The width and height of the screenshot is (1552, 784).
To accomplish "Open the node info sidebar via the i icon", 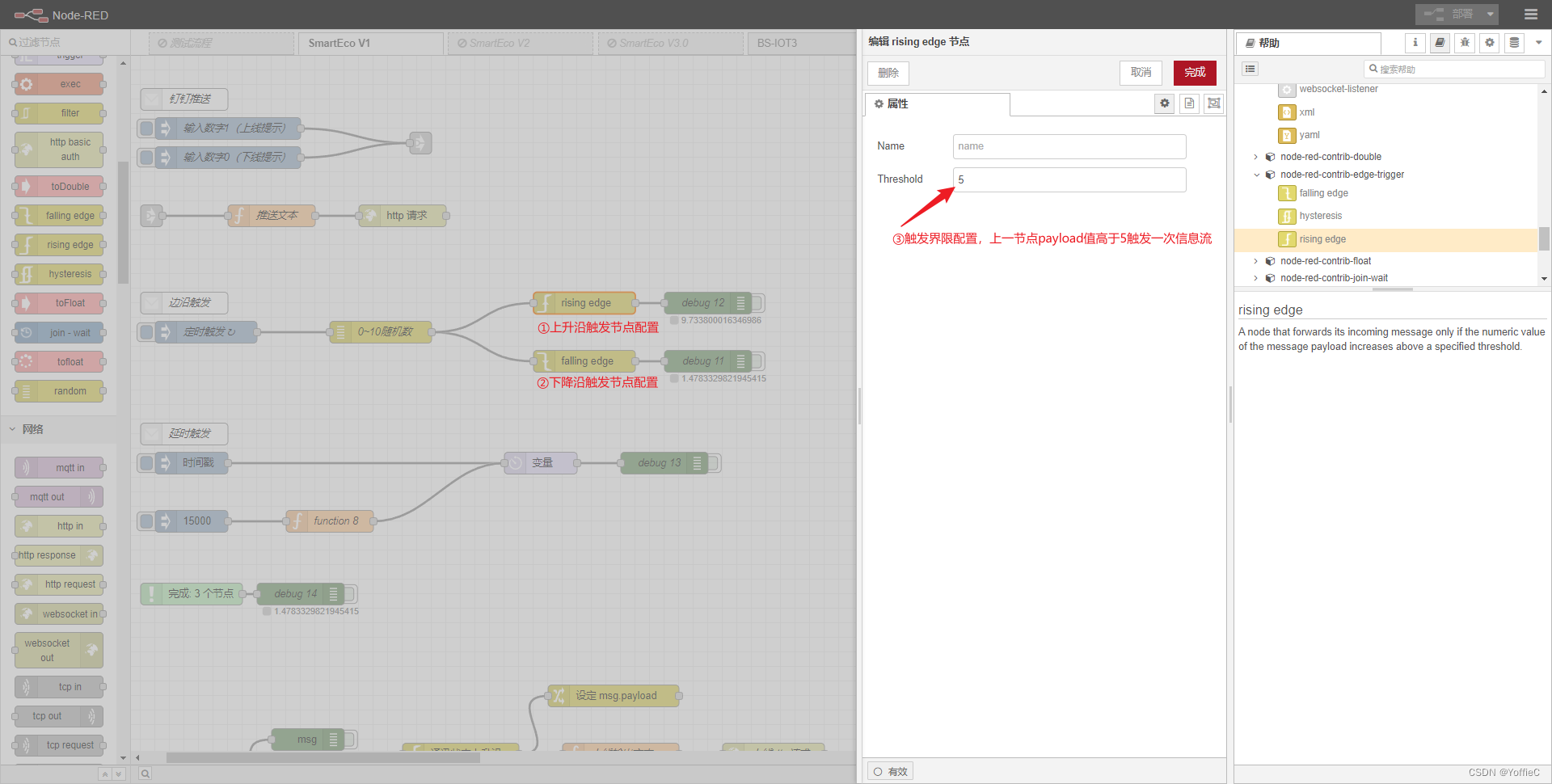I will click(1415, 43).
